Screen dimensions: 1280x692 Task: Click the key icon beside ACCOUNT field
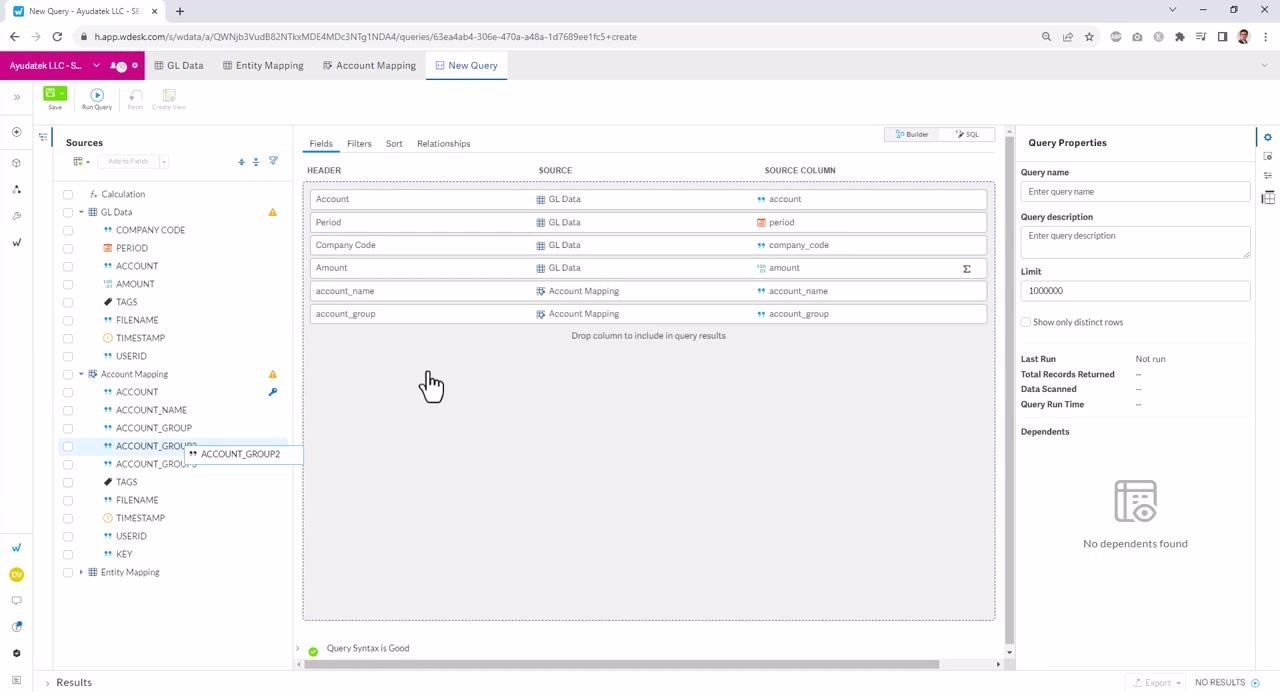click(x=272, y=392)
